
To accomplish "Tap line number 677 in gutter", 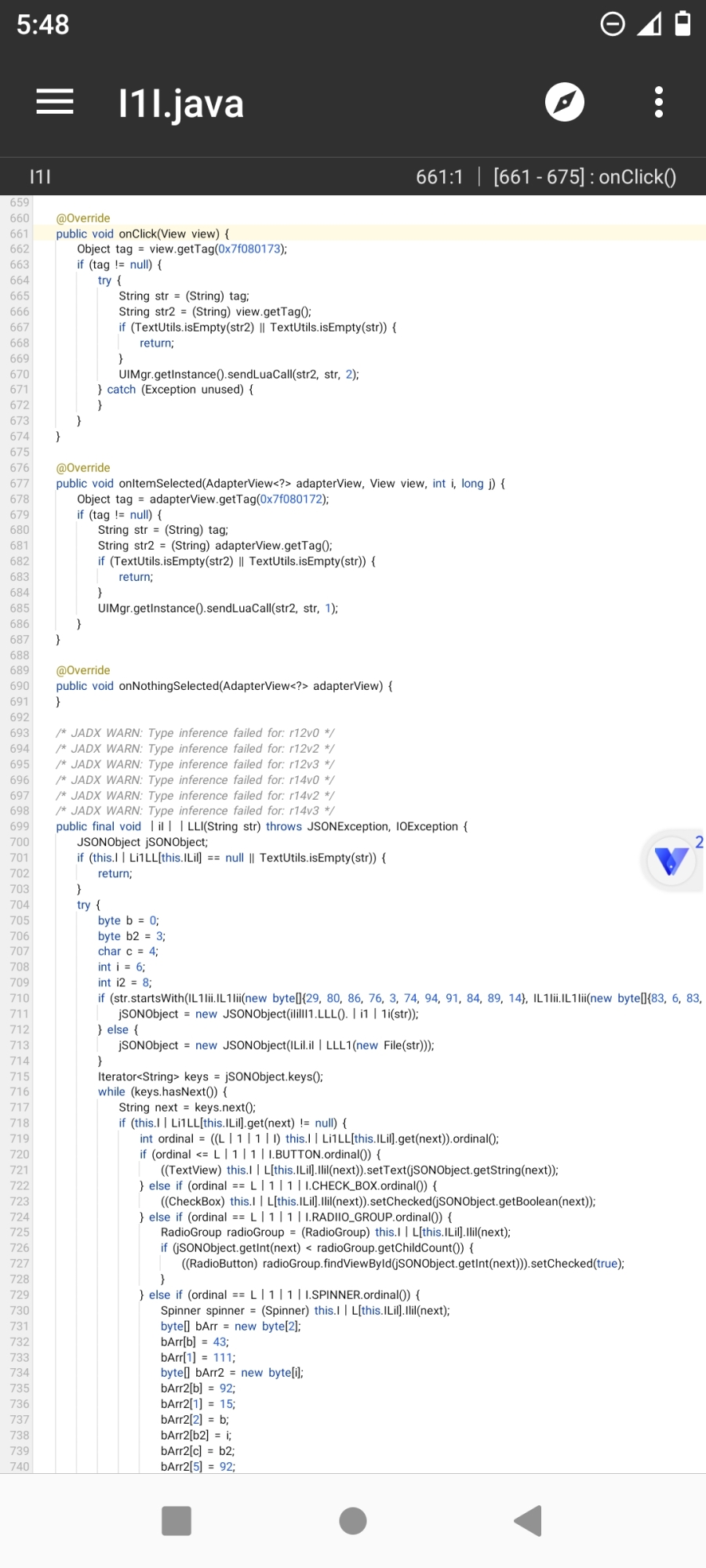I will click(x=20, y=484).
